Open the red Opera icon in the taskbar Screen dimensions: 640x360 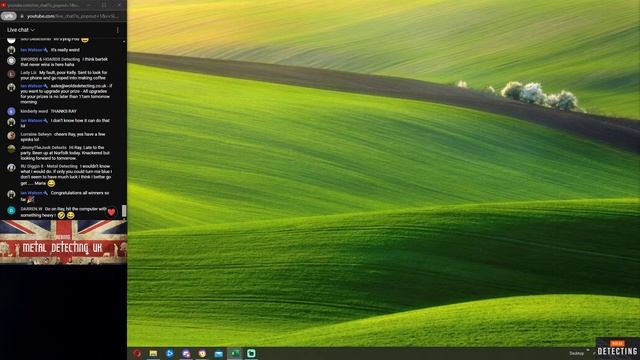tap(137, 353)
